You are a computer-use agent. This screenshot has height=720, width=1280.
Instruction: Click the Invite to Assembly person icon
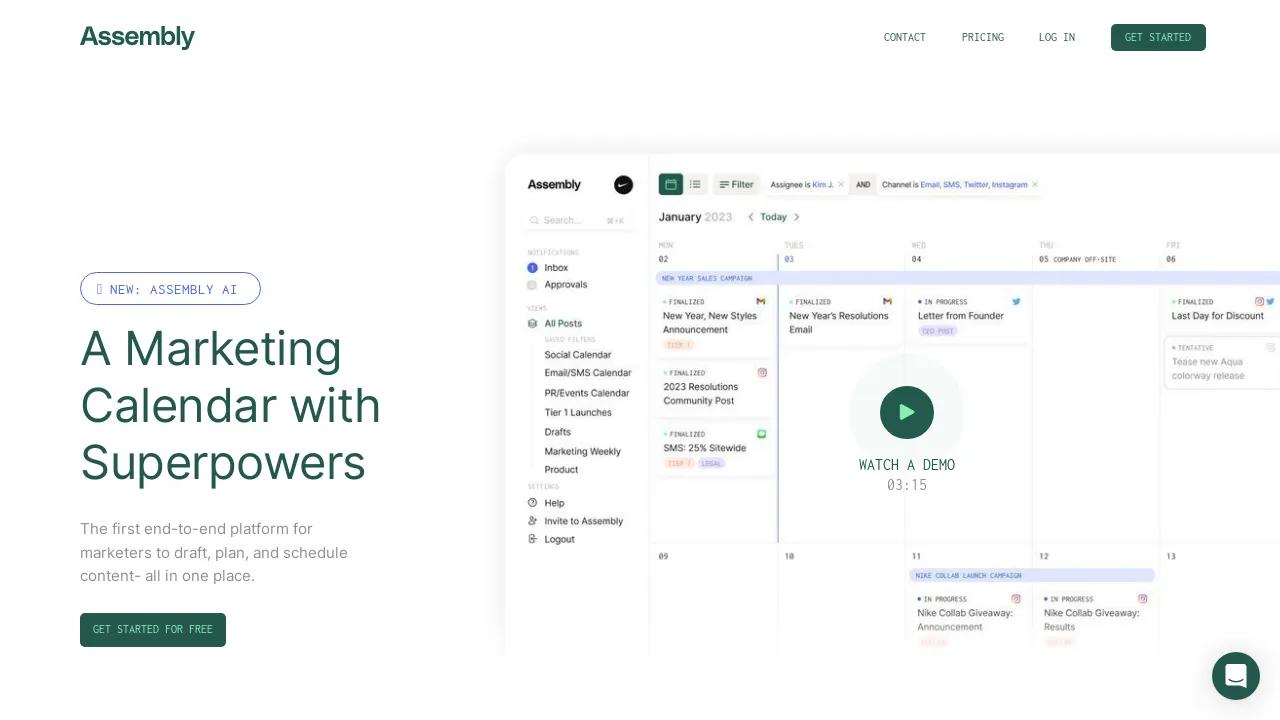coord(532,521)
